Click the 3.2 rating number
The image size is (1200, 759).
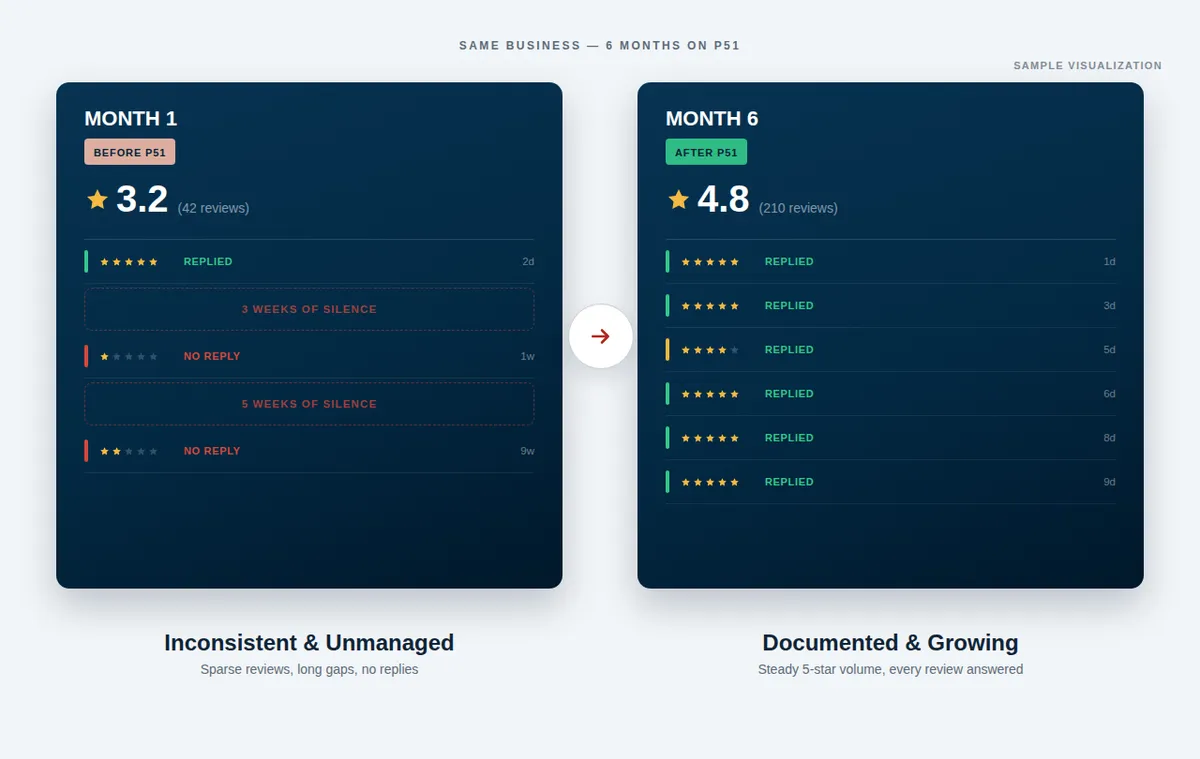142,199
